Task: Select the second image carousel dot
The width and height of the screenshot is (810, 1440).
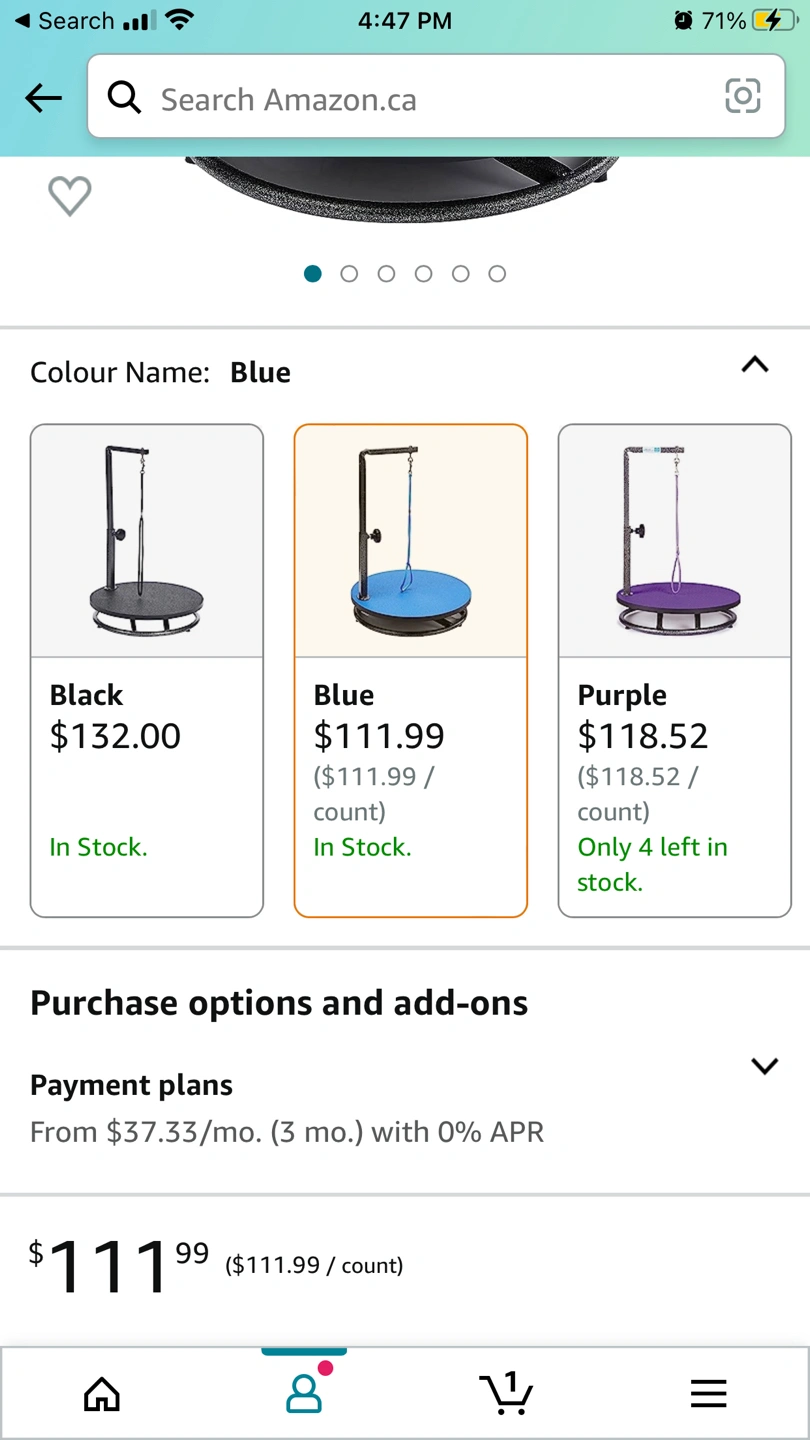Action: [349, 274]
